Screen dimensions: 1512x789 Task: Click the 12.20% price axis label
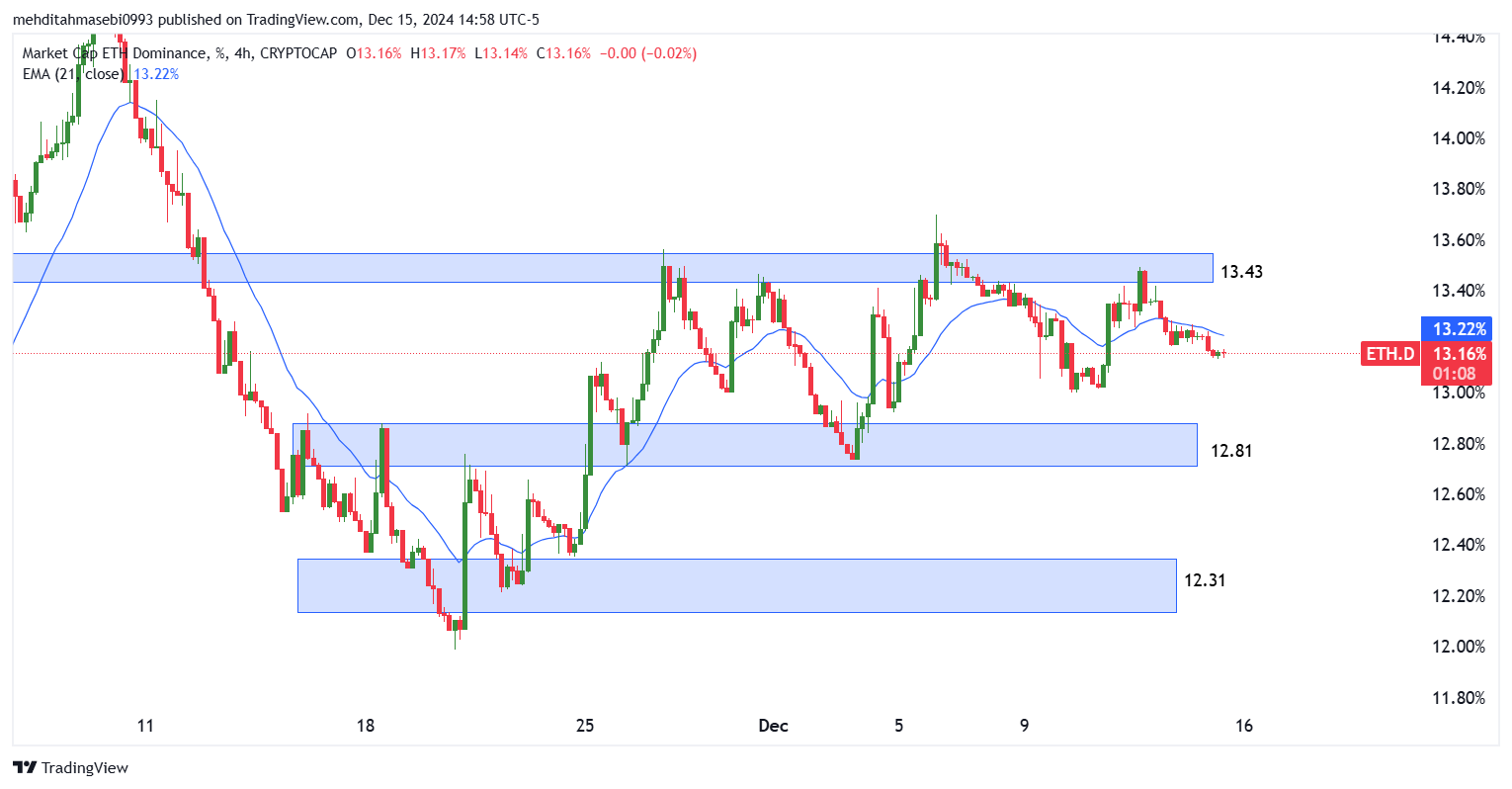pyautogui.click(x=1459, y=596)
